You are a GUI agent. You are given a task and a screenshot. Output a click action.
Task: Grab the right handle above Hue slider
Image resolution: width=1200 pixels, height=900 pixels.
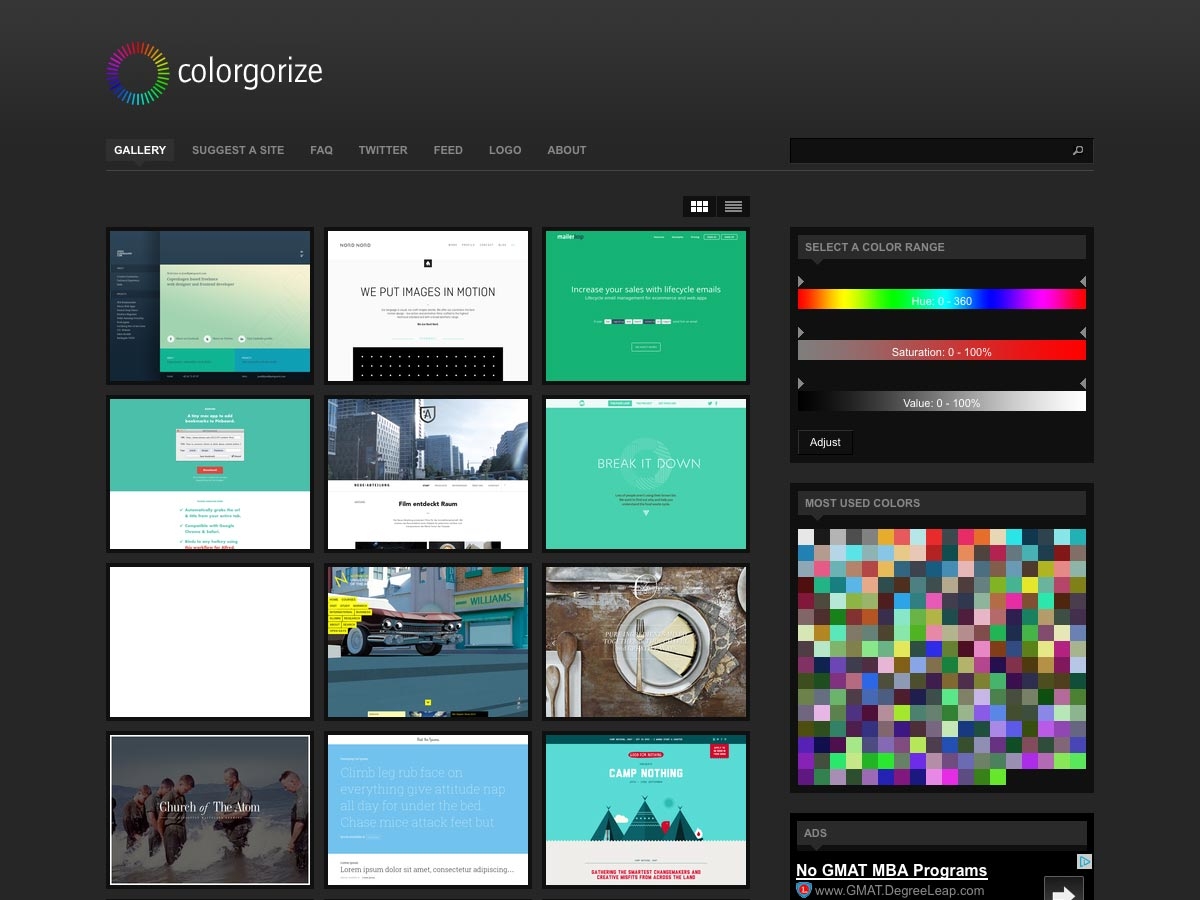point(1083,282)
